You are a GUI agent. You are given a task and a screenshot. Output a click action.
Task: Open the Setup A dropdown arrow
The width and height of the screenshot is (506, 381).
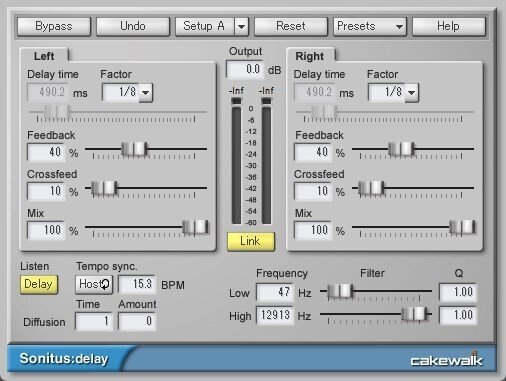(242, 26)
